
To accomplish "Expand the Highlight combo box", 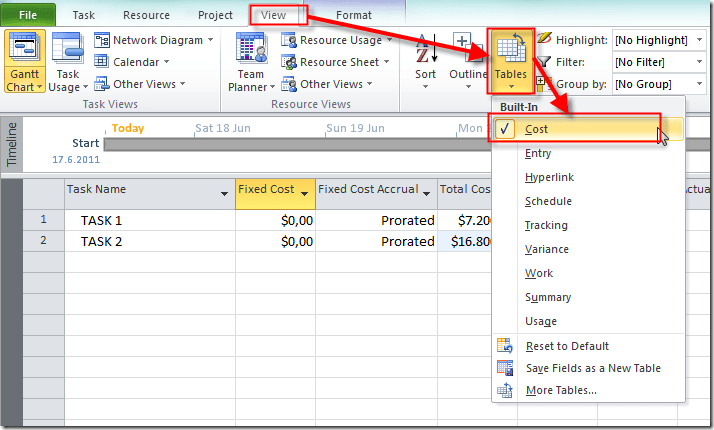I will [698, 40].
